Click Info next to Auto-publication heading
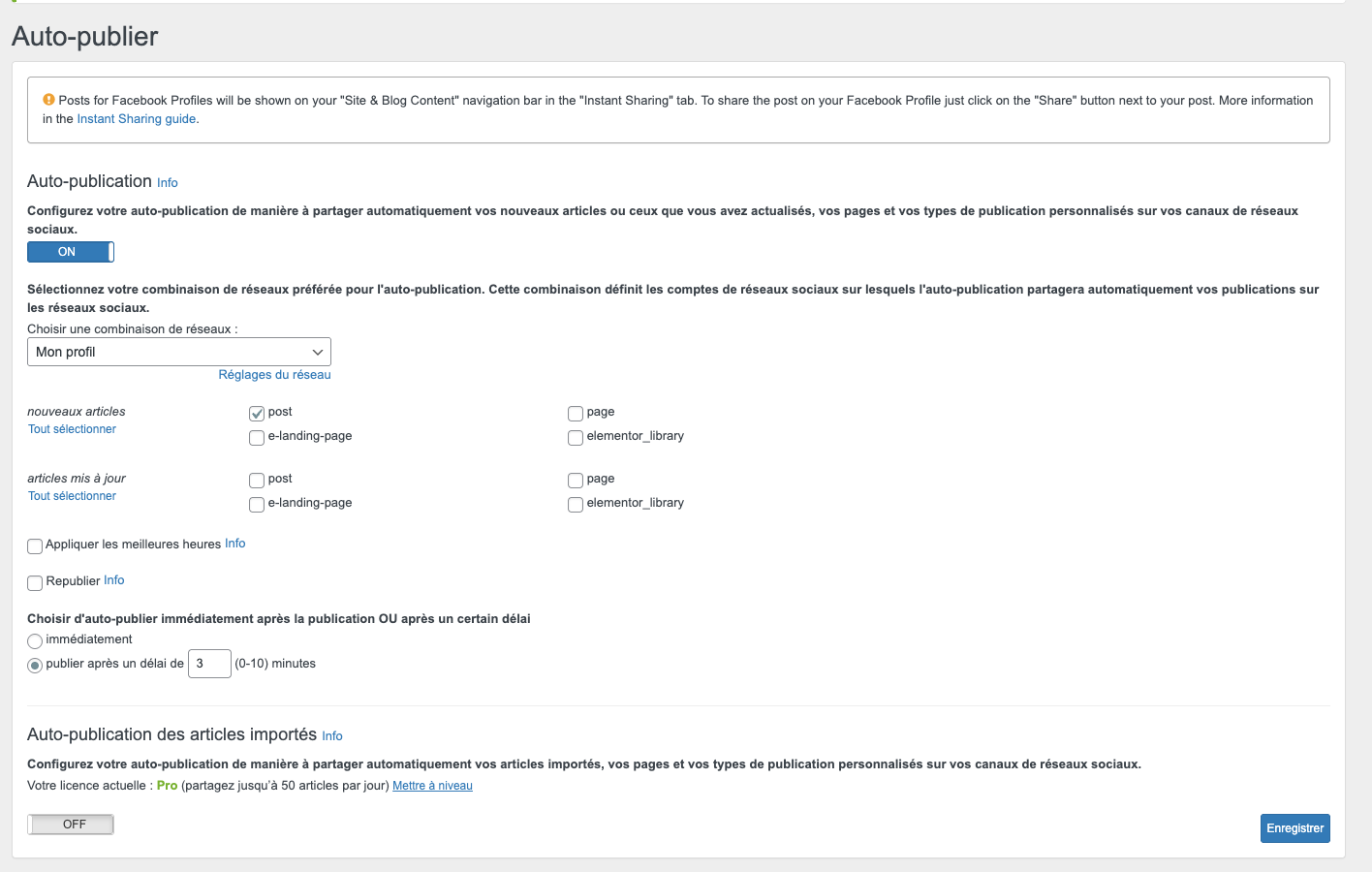Viewport: 1372px width, 872px height. click(168, 183)
